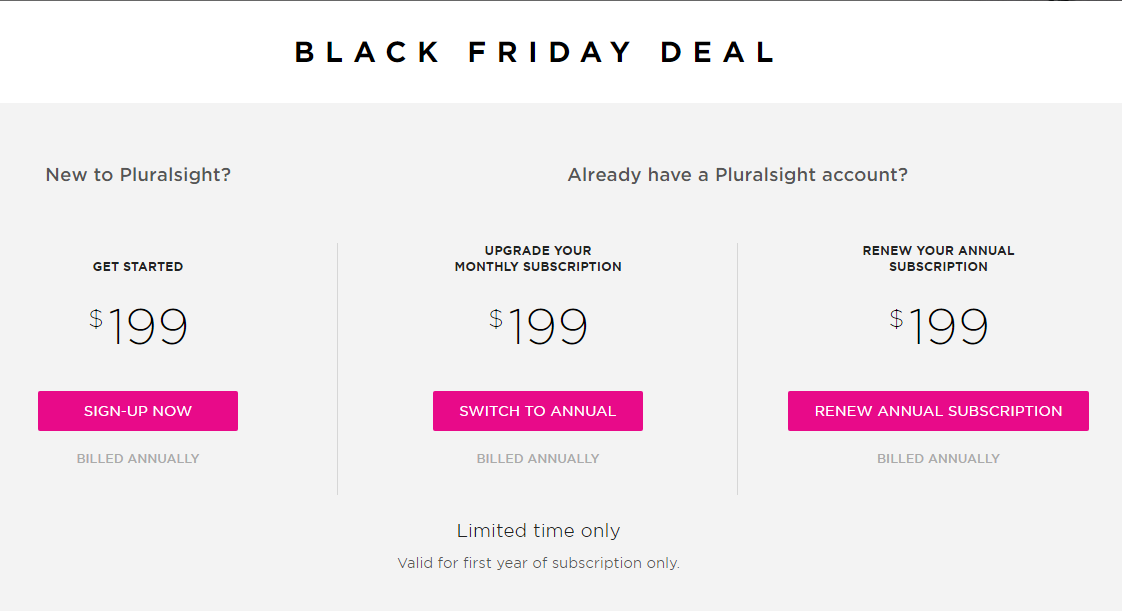Image resolution: width=1122 pixels, height=611 pixels.
Task: Click the GET STARTED label
Action: [138, 267]
